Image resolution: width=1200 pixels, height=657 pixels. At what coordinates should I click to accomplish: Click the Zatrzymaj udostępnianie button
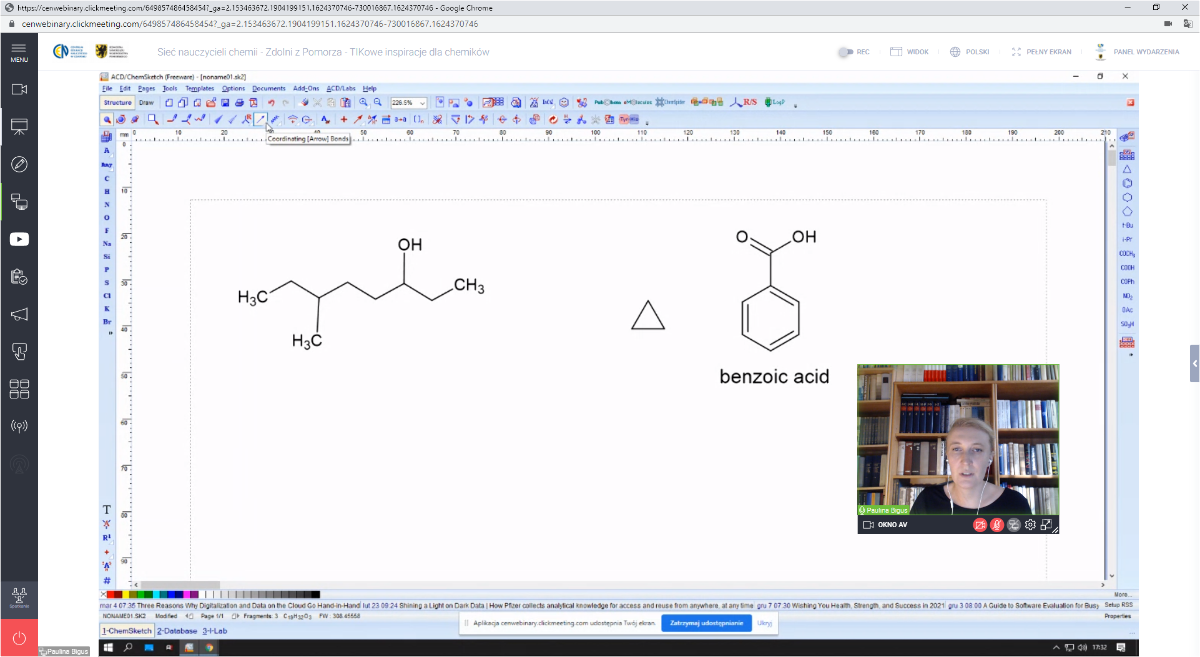tap(706, 623)
